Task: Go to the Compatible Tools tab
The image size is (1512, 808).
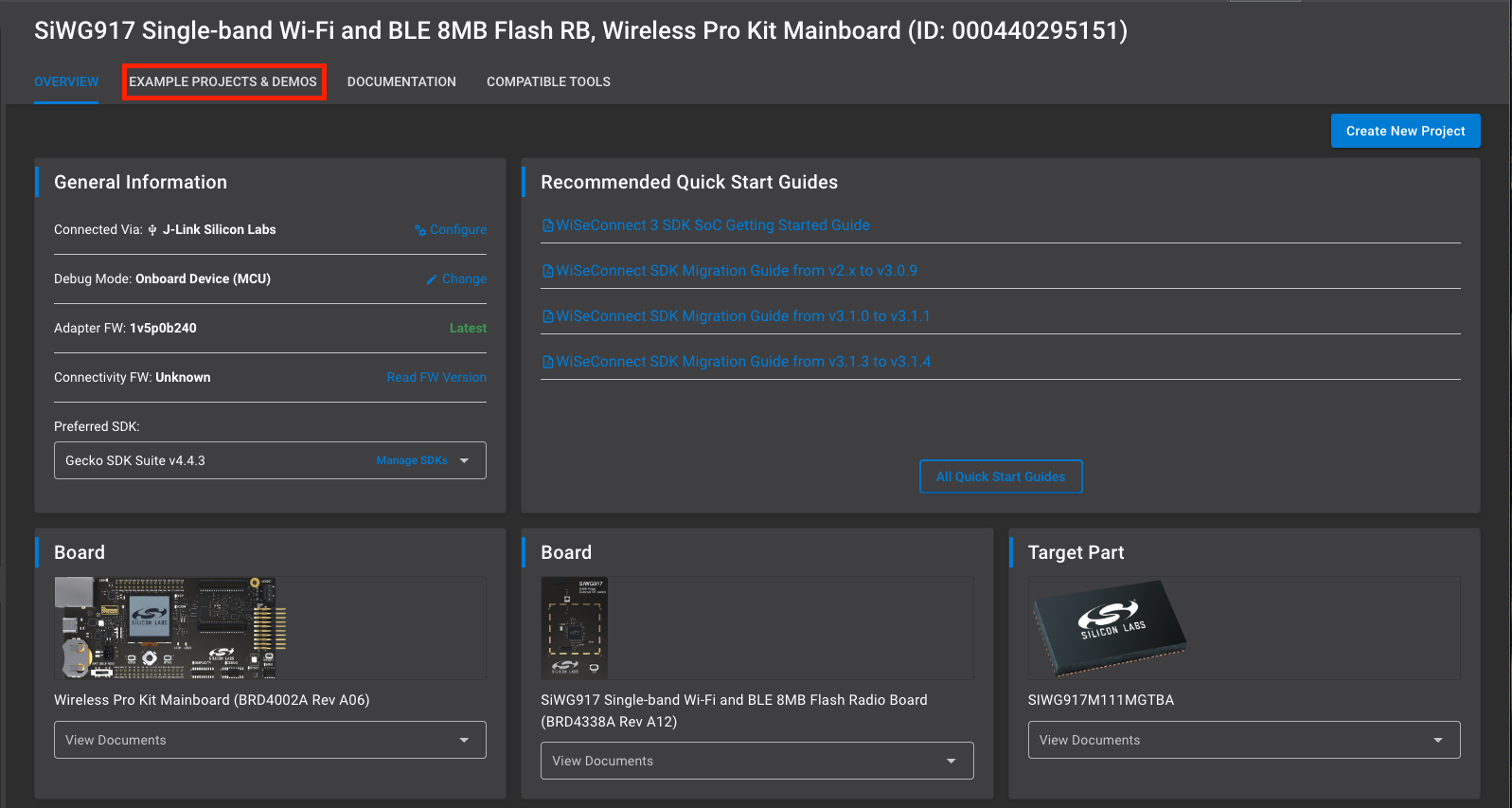Action: [x=548, y=81]
